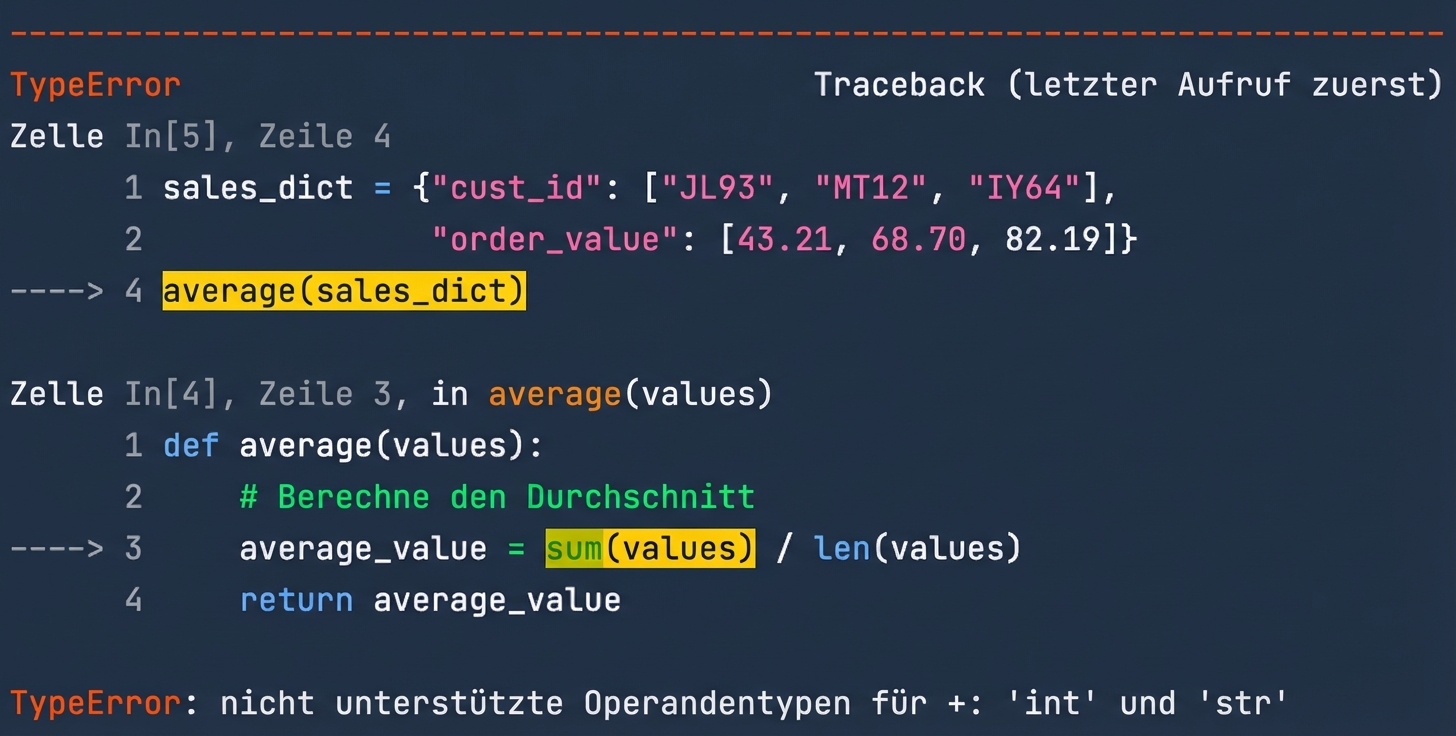Click the final TypeError message line
Viewport: 1456px width, 736px height.
click(x=647, y=702)
